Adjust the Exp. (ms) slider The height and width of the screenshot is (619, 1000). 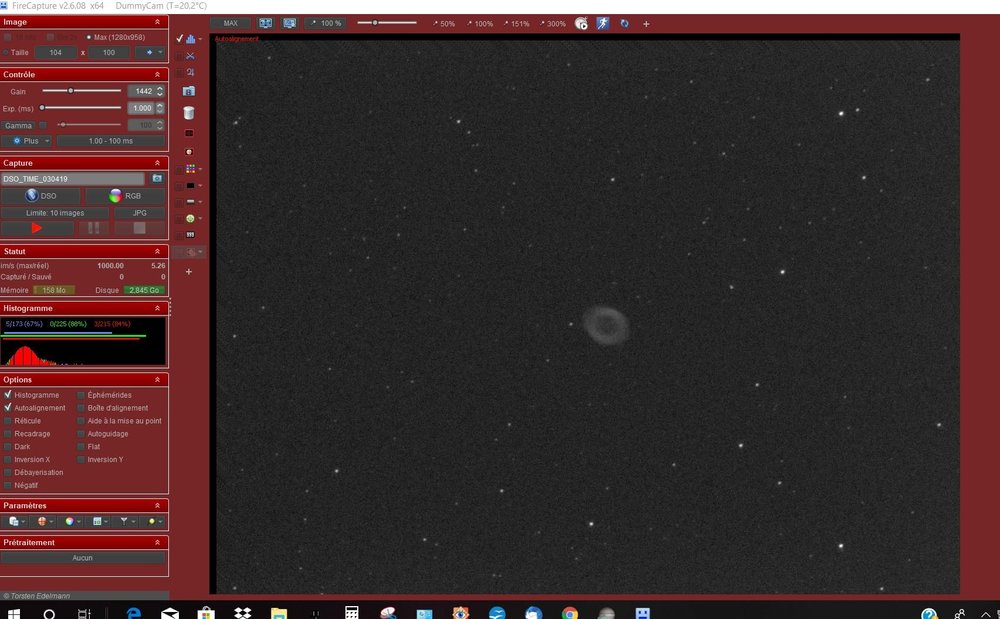point(81,108)
